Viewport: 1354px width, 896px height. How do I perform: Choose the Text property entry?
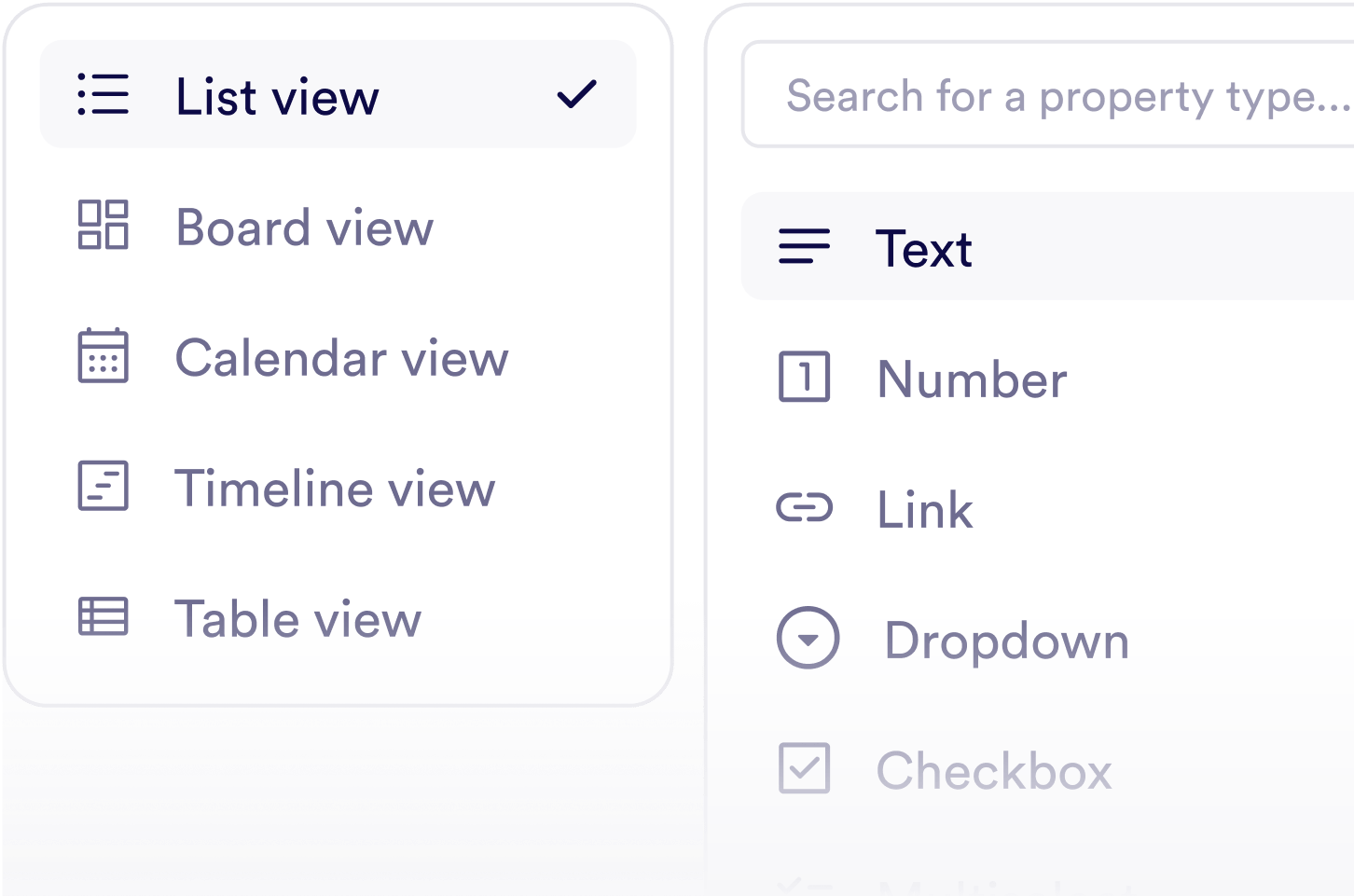coord(925,247)
